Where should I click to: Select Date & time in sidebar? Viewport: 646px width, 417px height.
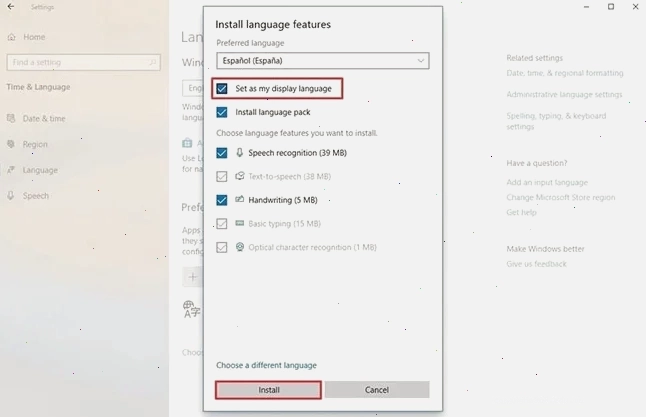coord(44,119)
